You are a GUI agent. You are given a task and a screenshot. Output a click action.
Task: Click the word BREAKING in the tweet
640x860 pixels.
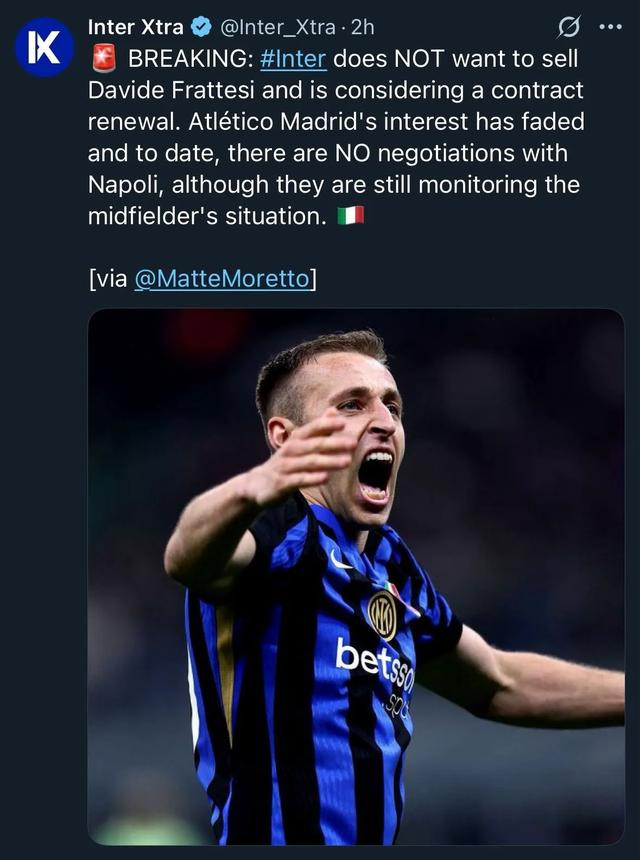187,59
